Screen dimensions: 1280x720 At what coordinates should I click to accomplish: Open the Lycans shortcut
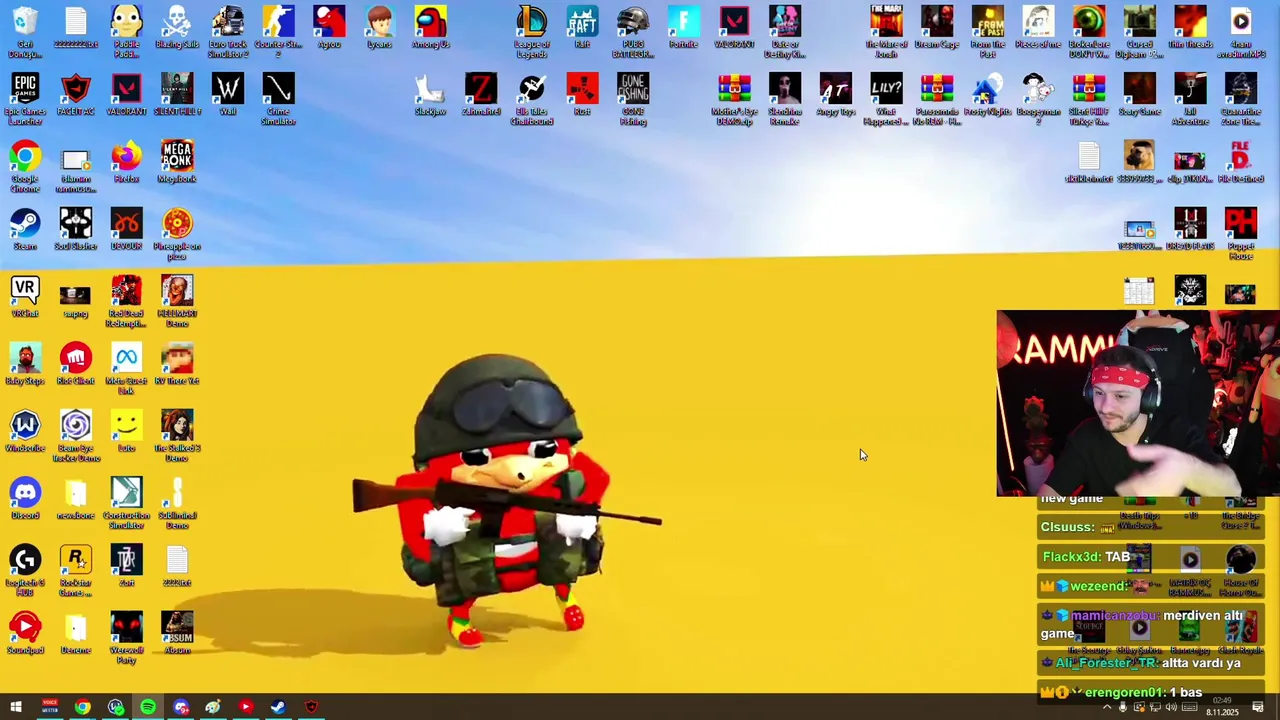pos(379,28)
